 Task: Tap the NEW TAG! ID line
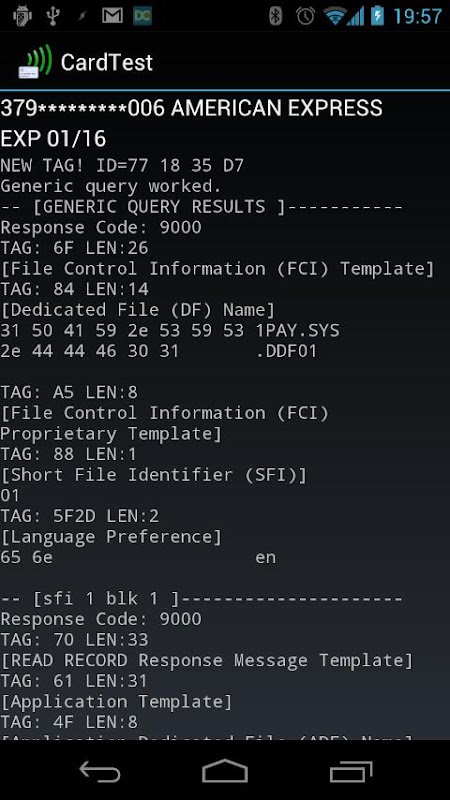122,165
